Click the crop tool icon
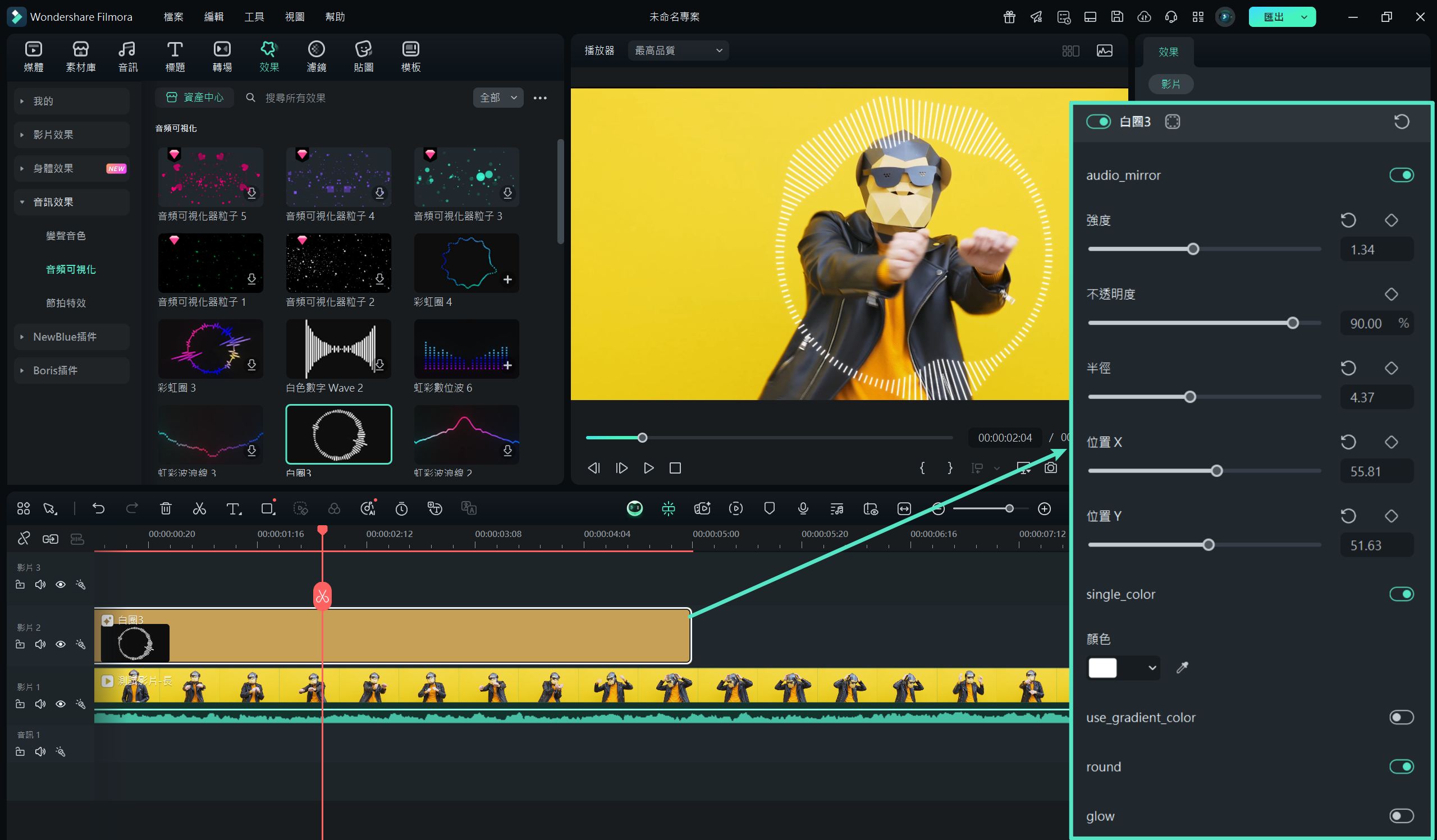 pos(267,508)
